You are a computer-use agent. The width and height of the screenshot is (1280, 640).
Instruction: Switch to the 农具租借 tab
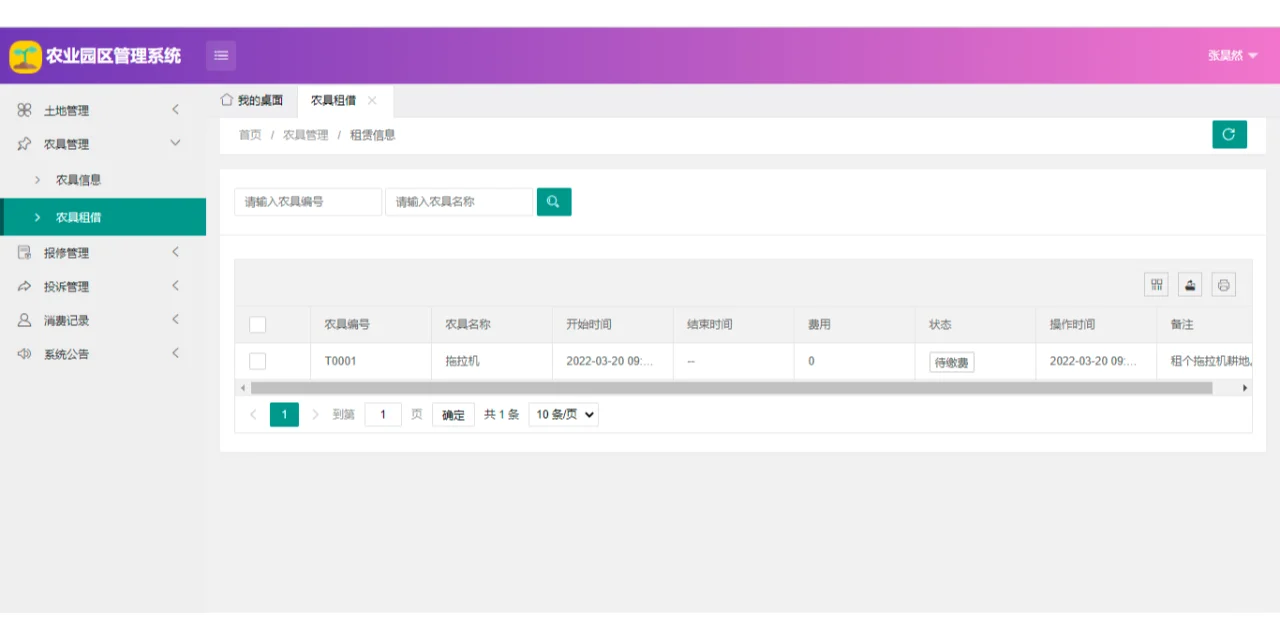coord(345,100)
